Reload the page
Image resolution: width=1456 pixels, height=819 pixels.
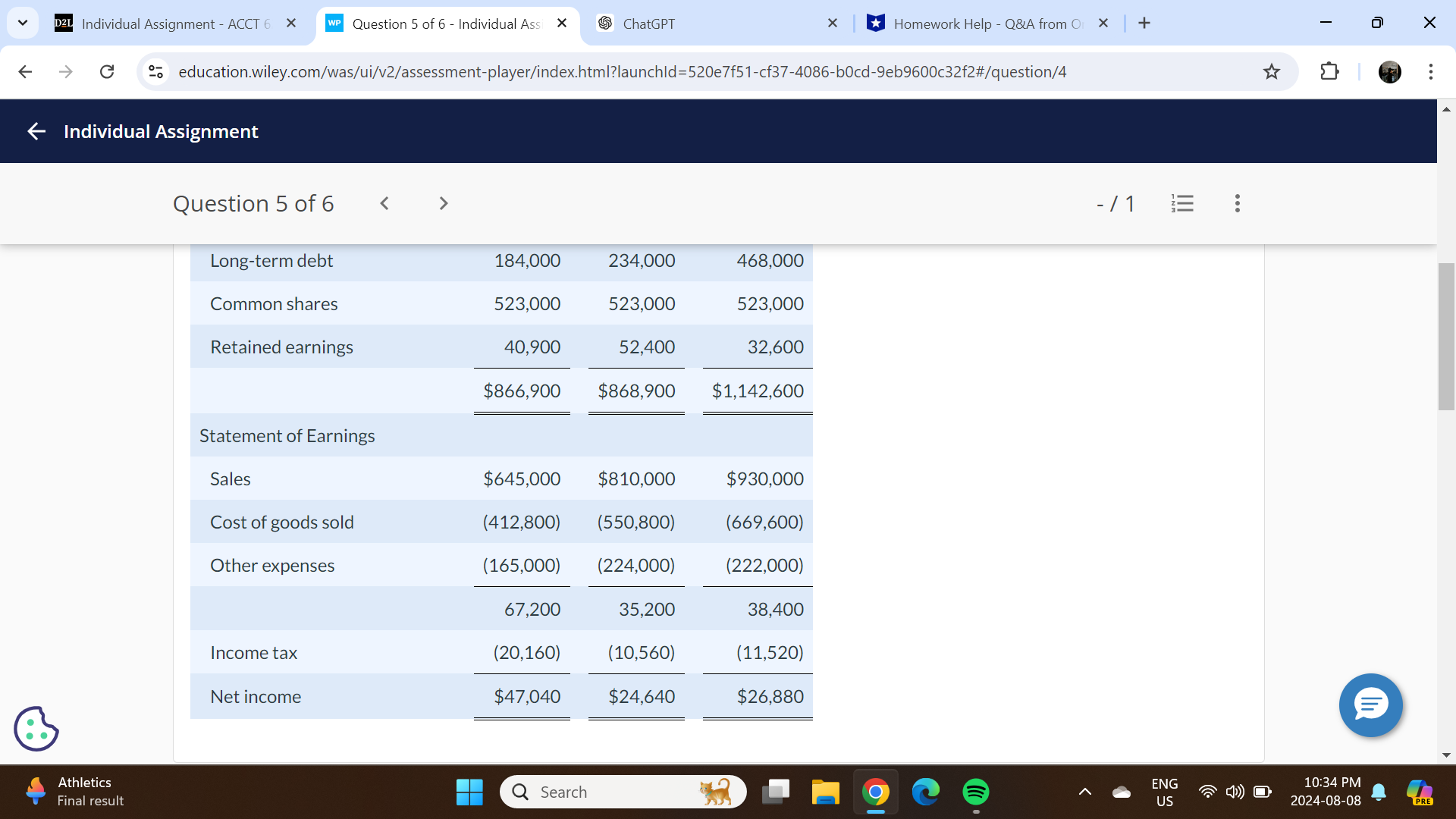coord(107,71)
